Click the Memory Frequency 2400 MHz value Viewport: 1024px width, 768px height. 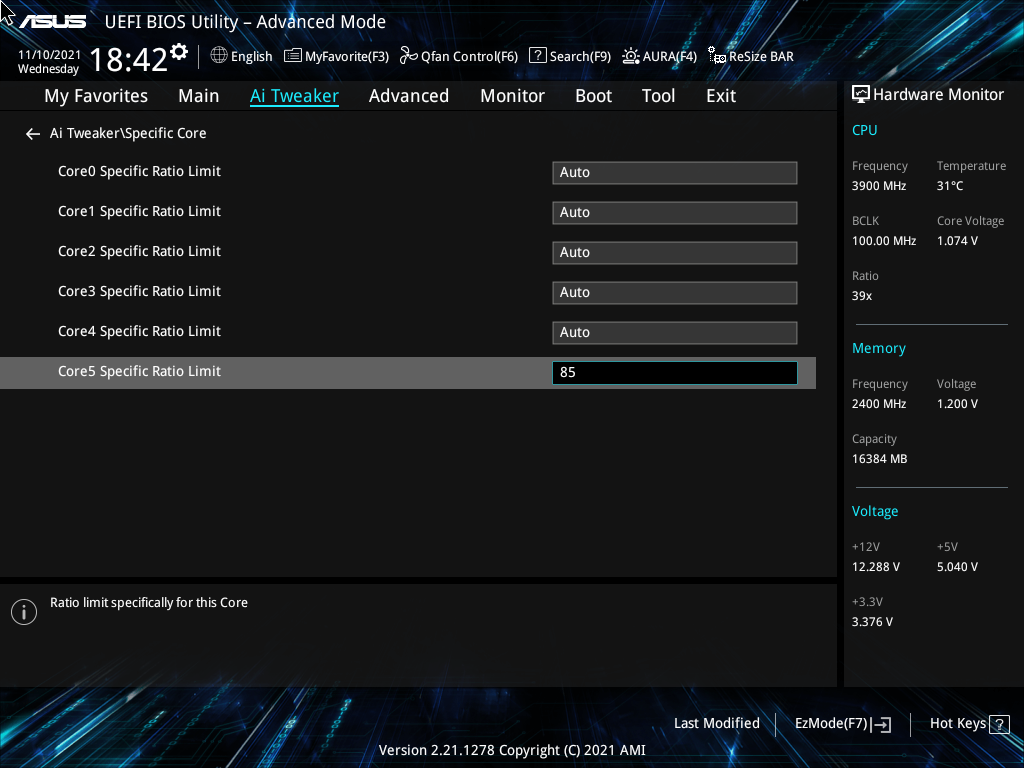pos(878,404)
